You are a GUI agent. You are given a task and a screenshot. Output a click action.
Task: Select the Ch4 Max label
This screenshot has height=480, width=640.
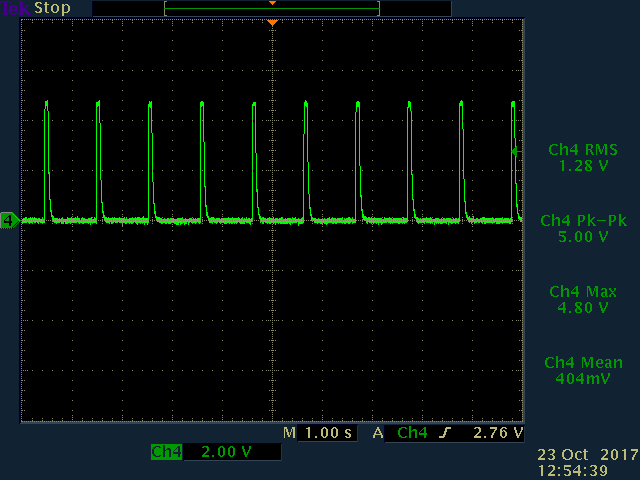point(583,291)
